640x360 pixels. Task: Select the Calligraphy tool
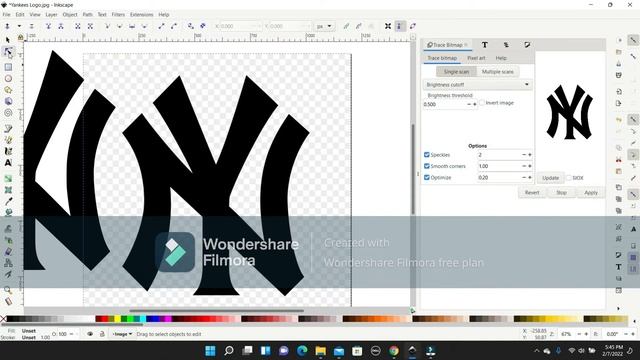[x=8, y=151]
